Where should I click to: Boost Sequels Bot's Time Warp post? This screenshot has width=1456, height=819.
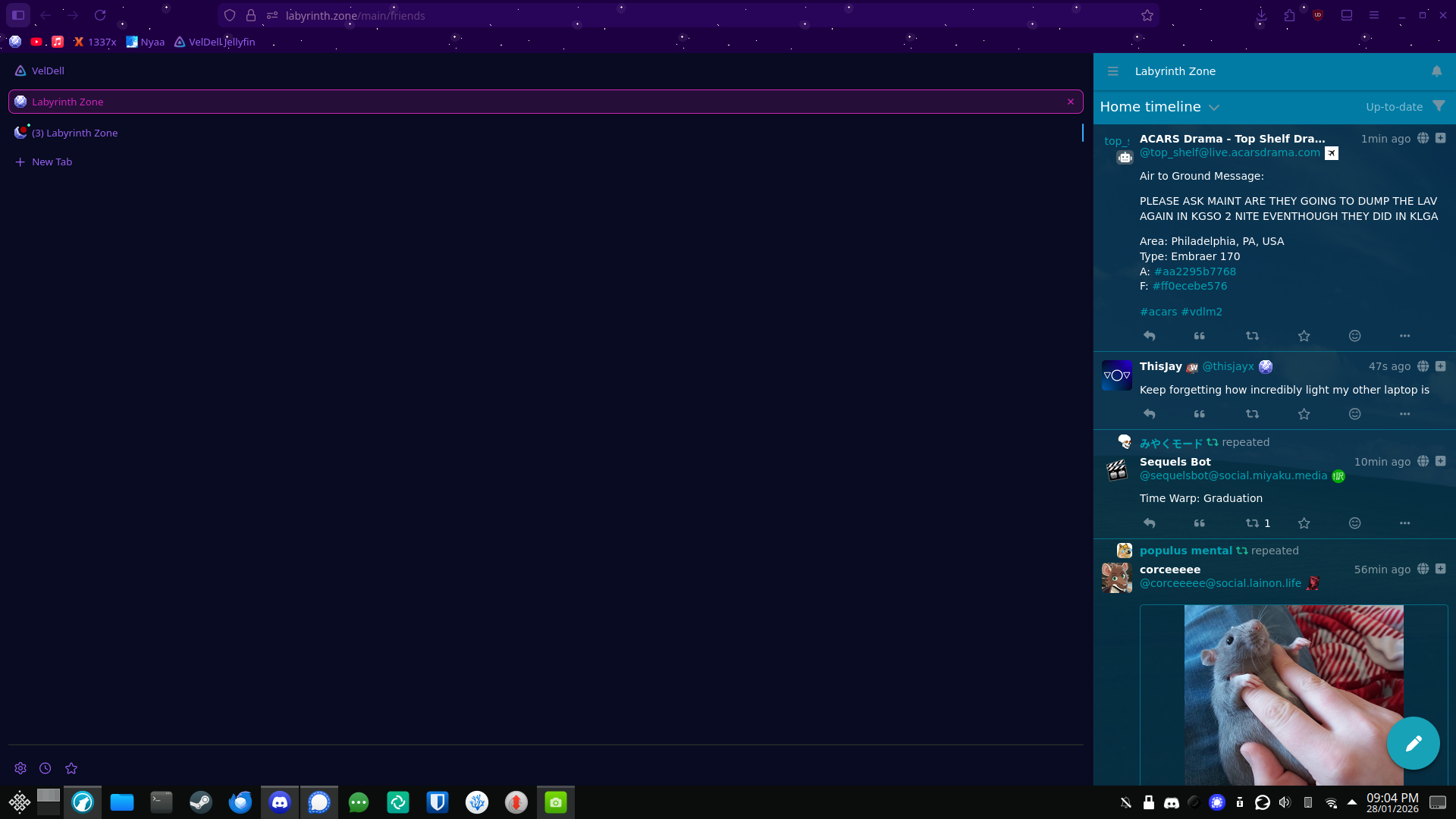pos(1252,522)
